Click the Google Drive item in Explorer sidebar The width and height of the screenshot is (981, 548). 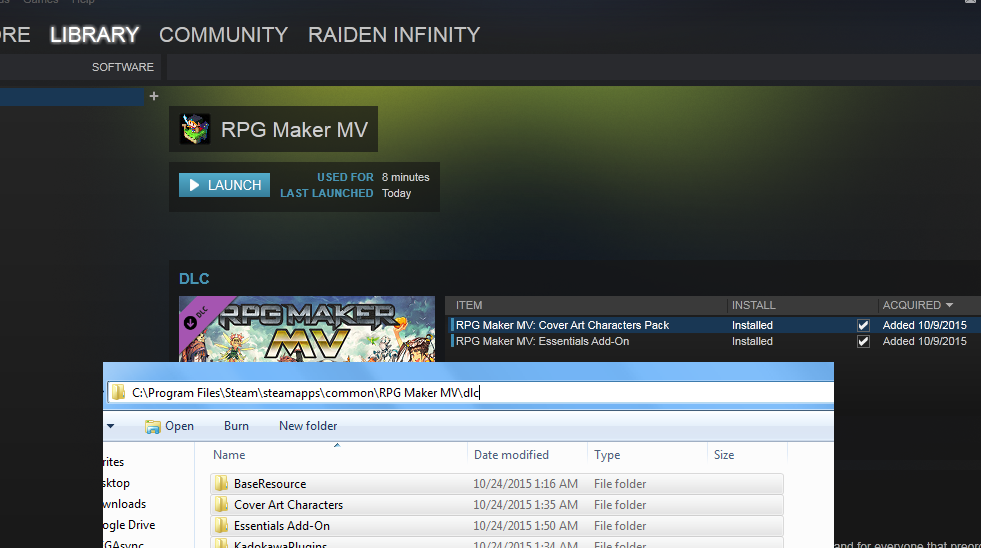(x=129, y=525)
